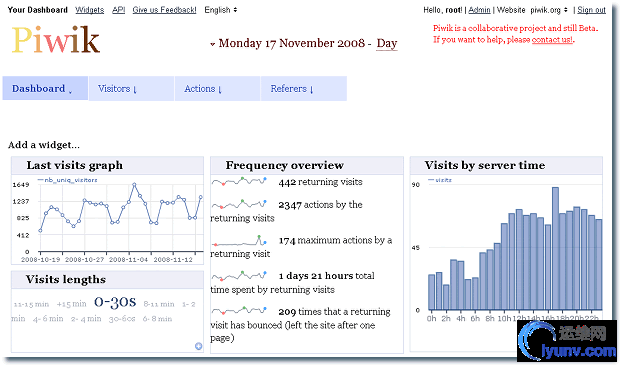Click sparkline beside 174 maximum actions

coord(239,240)
